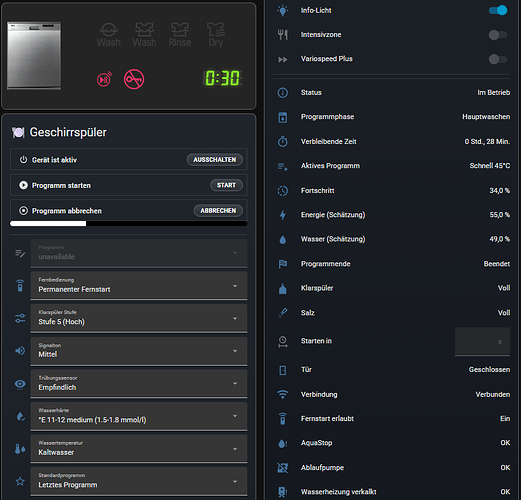Click the wifi icon for Verbindung
Screen dimensions: 521x500
coord(283,394)
